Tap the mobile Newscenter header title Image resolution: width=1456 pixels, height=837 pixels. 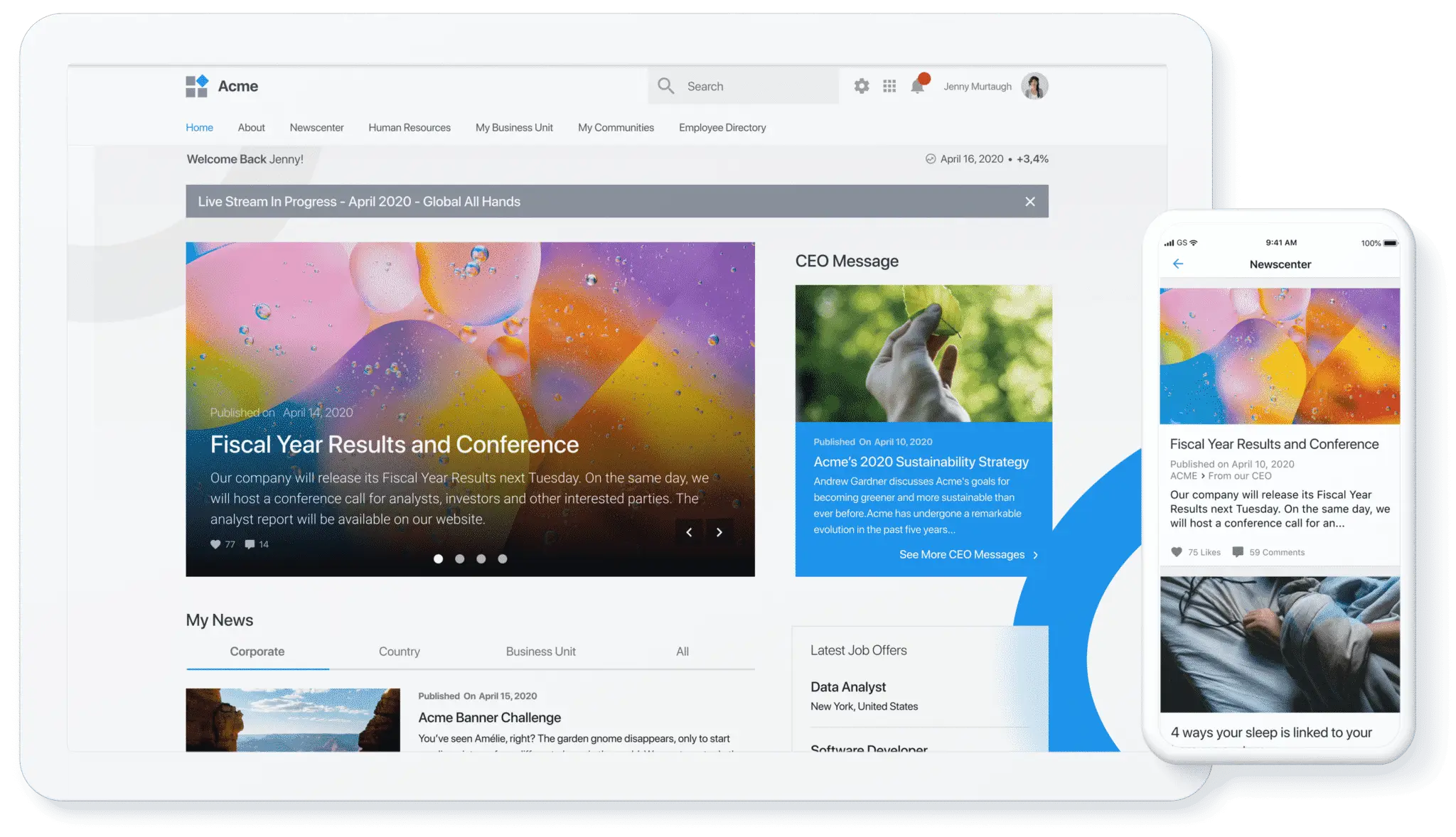click(x=1280, y=264)
